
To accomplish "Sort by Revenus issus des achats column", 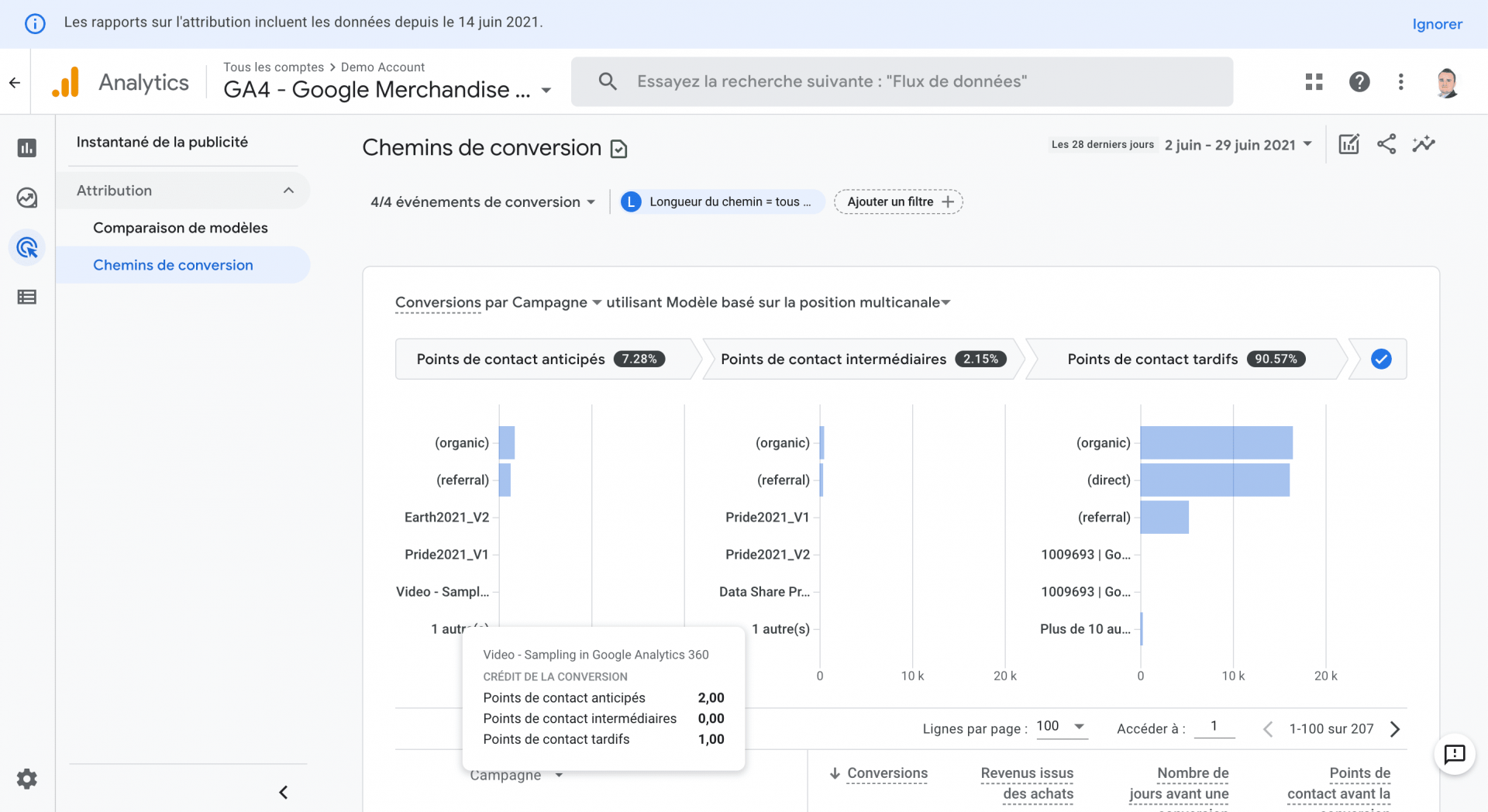I will pos(1027,783).
